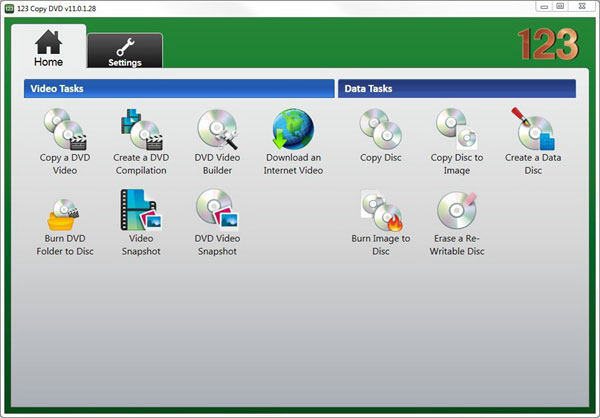Minimize the 123 Copy DVD window

(x=546, y=7)
